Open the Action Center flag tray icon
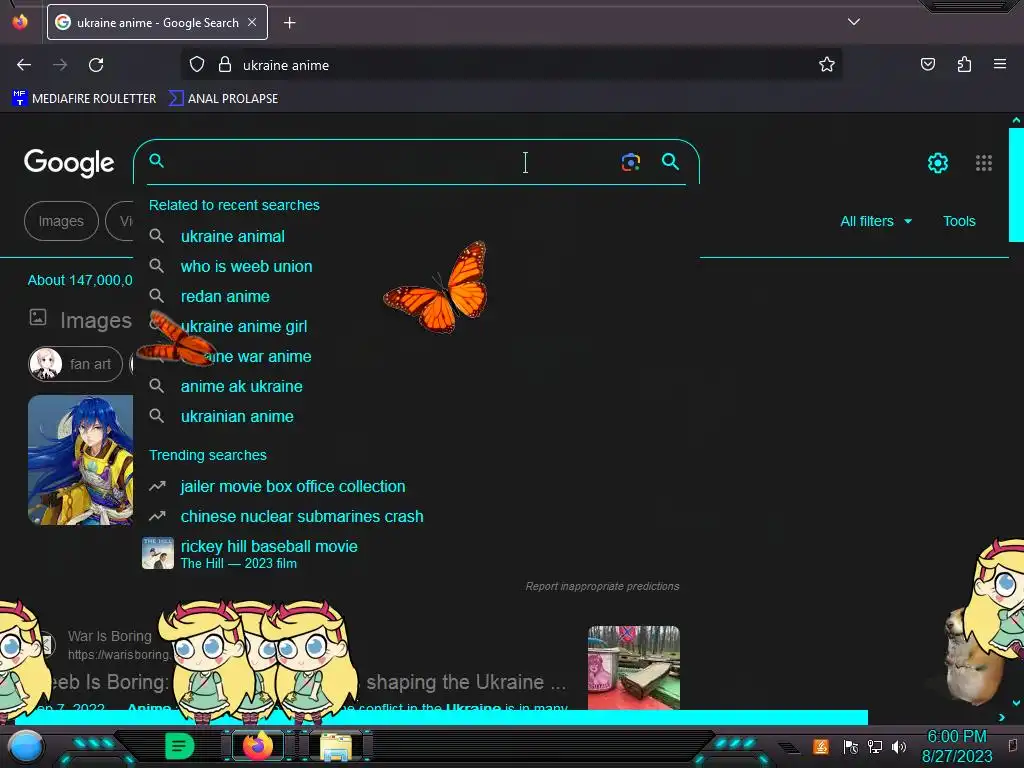Viewport: 1024px width, 768px height. click(850, 746)
